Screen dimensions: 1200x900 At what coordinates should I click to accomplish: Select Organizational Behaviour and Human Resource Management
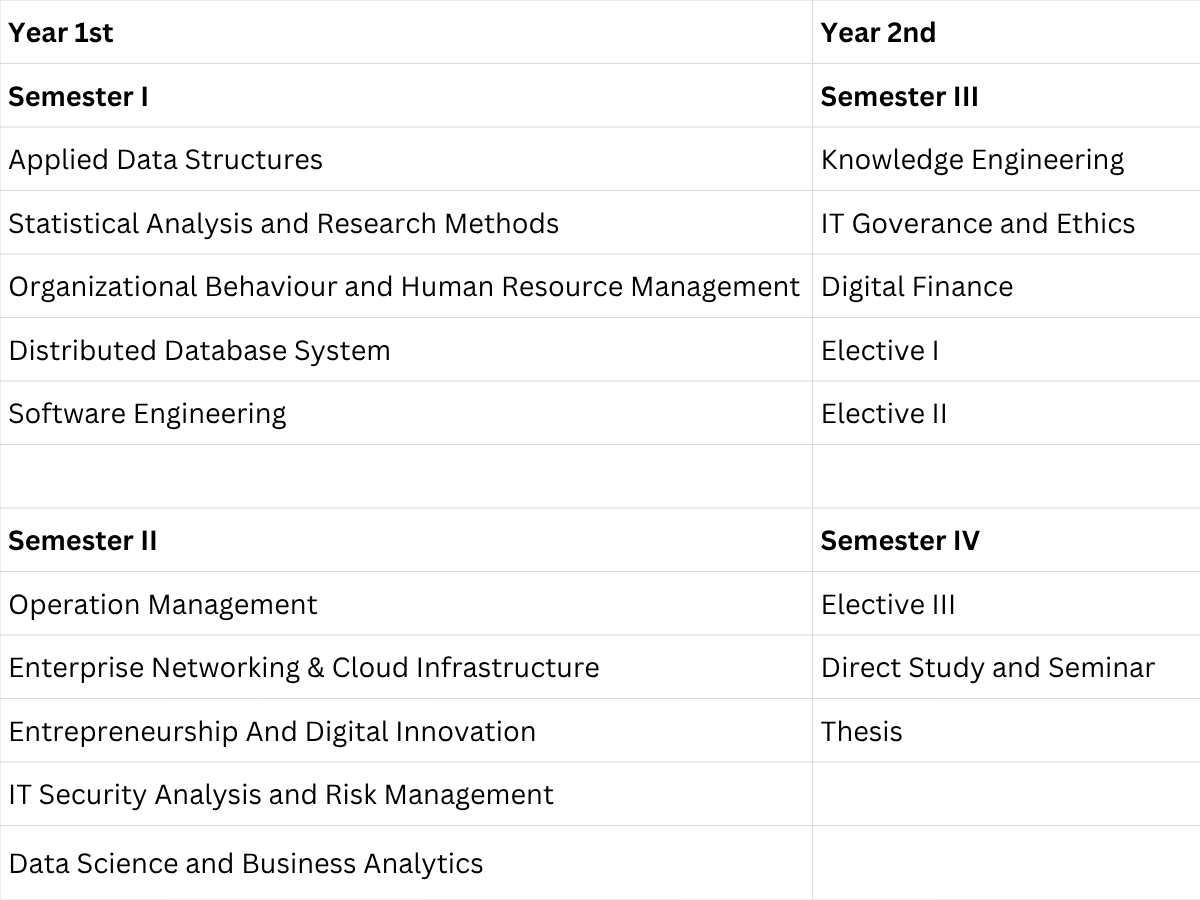click(x=406, y=286)
